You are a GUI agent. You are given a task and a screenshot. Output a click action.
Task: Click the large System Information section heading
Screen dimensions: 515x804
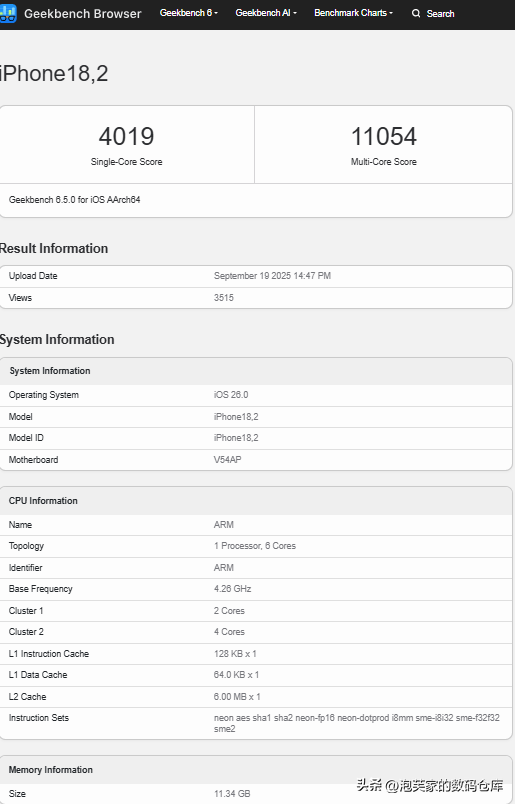tap(57, 339)
